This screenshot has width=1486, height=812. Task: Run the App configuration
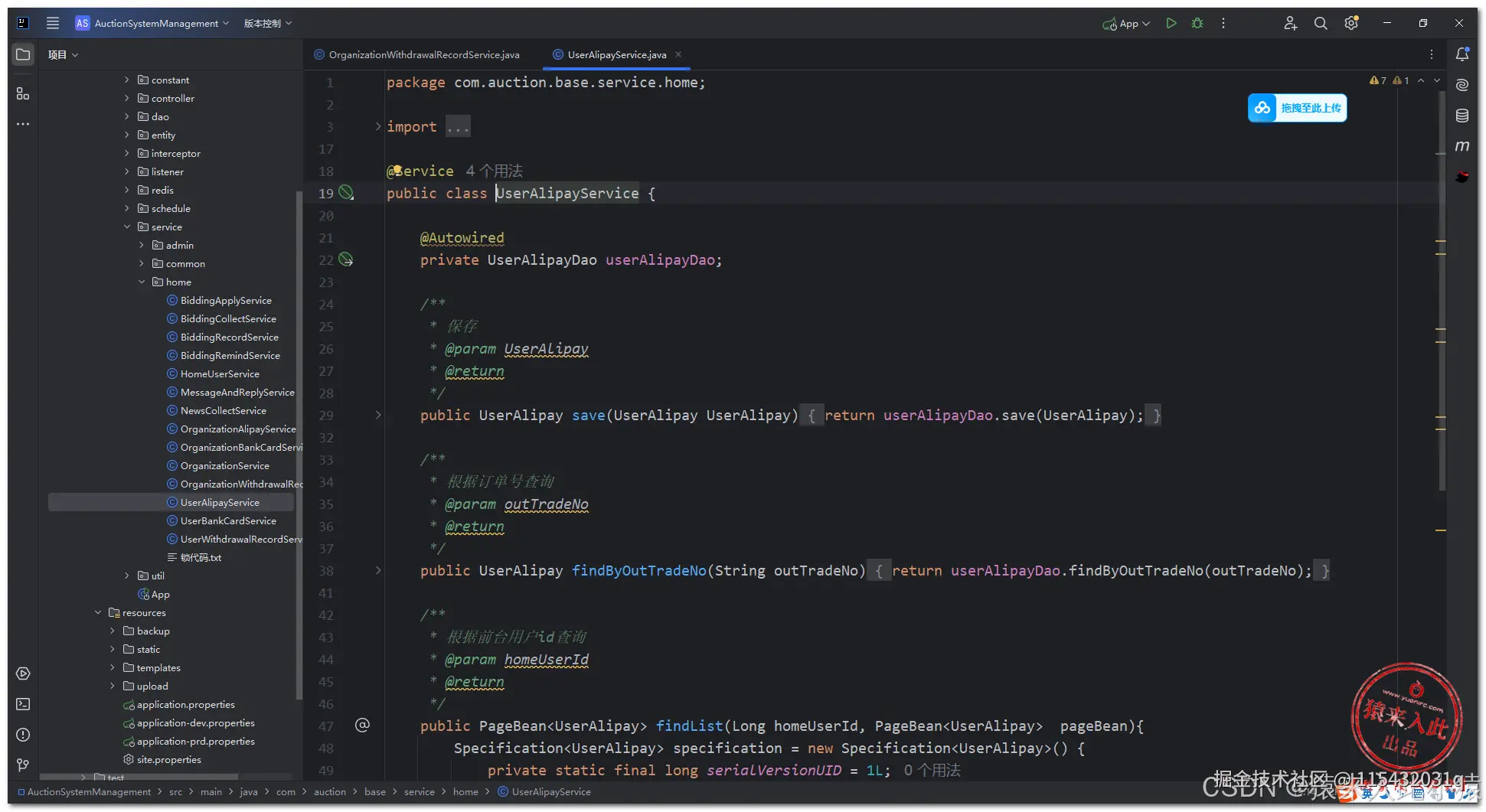pyautogui.click(x=1171, y=23)
